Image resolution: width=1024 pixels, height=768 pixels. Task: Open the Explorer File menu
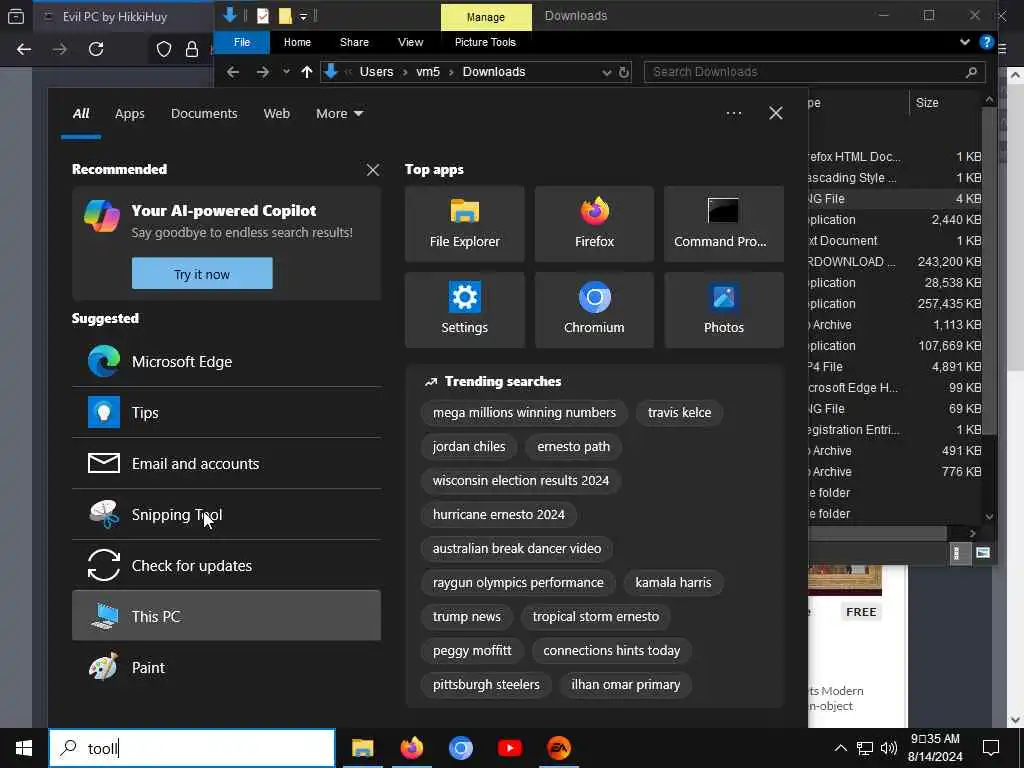point(242,42)
